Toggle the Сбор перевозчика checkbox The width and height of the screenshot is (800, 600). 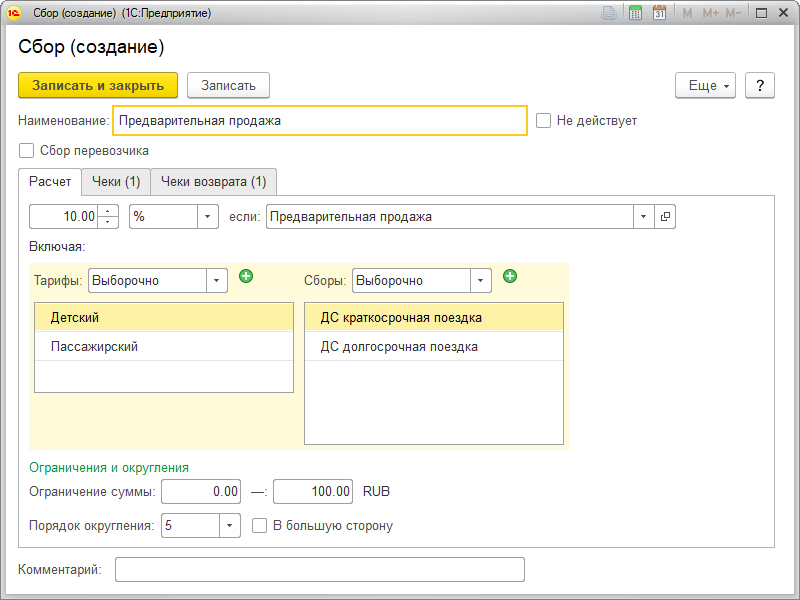tap(27, 151)
